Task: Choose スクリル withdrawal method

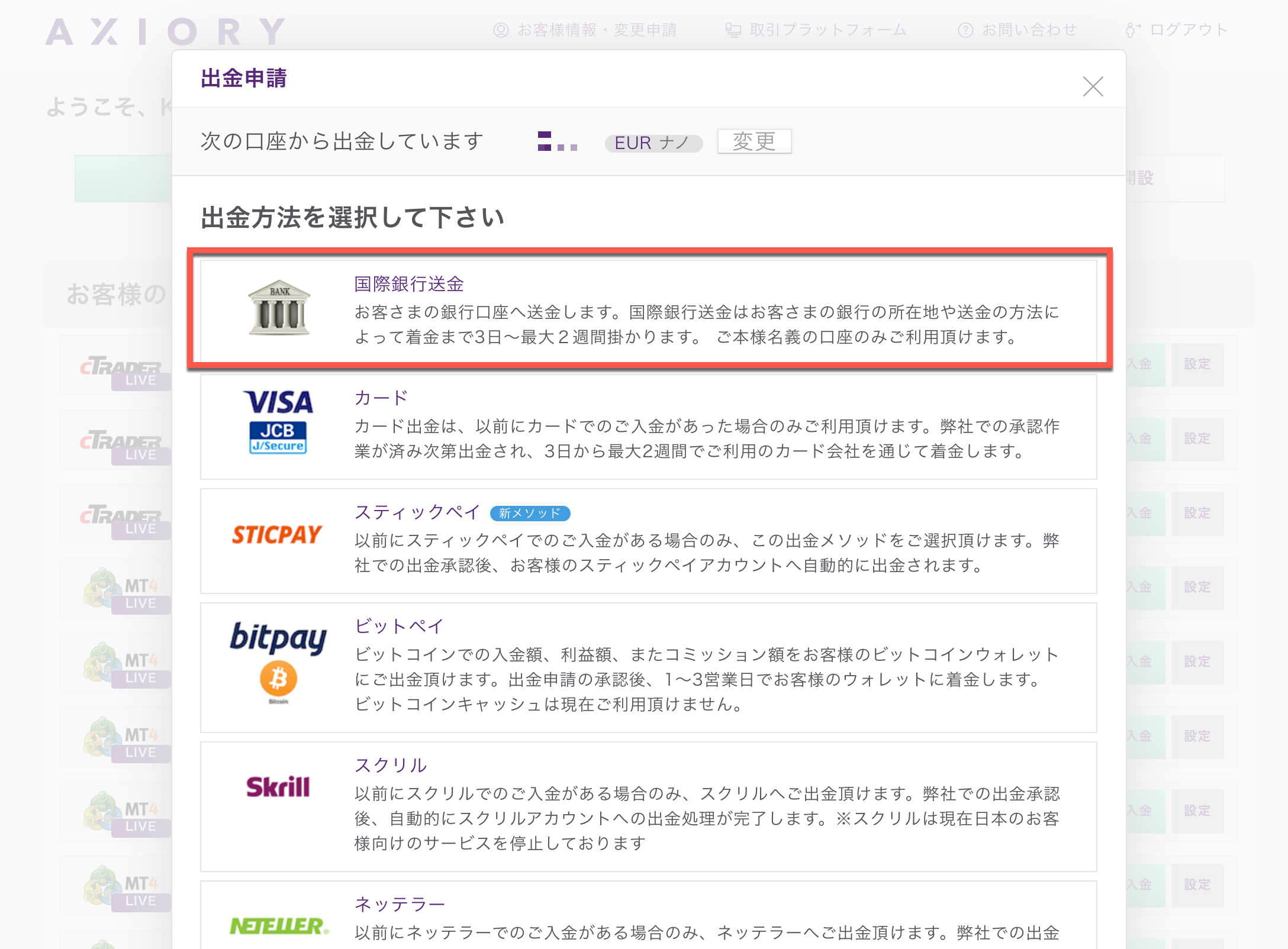Action: pos(648,806)
